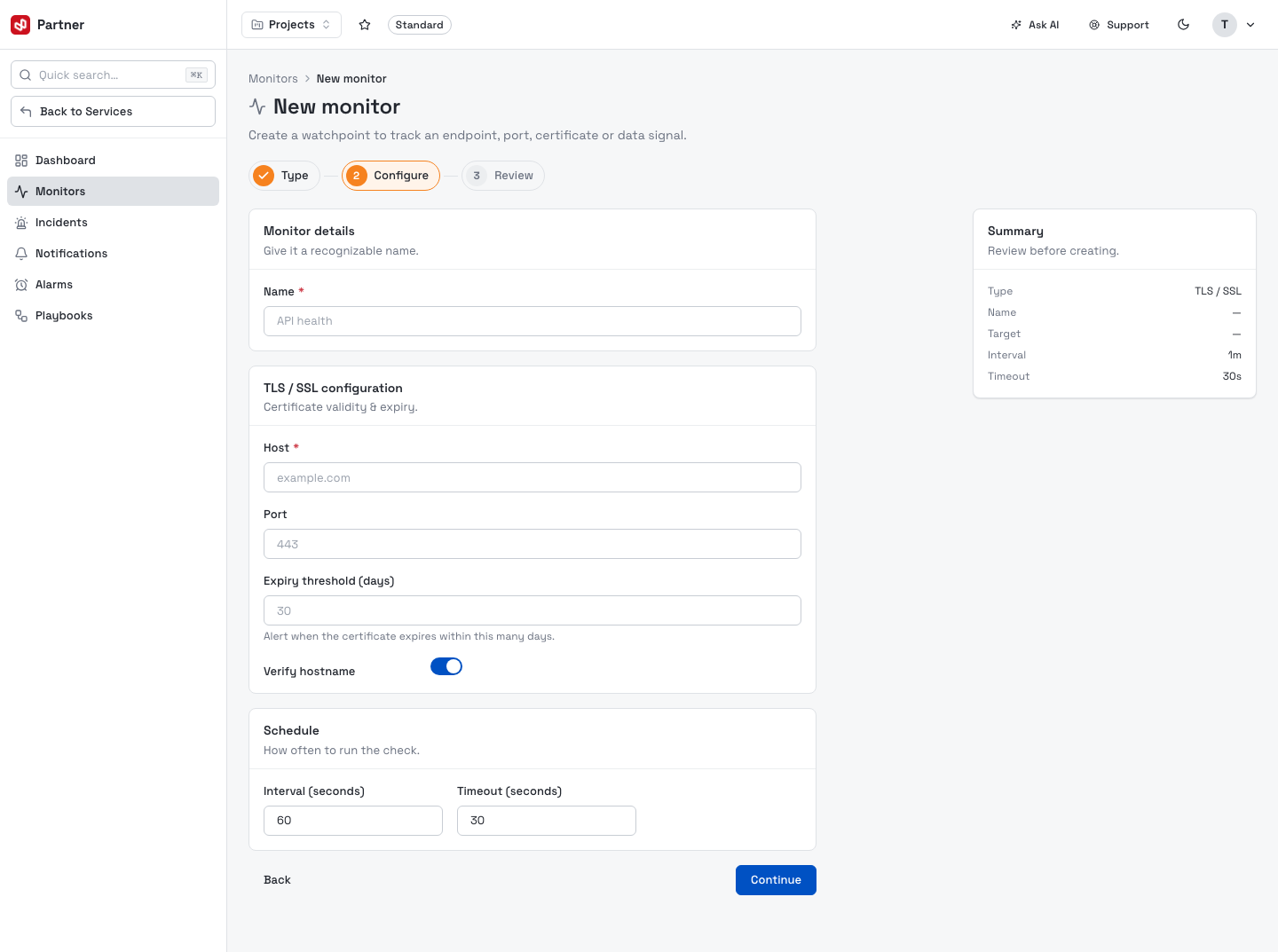The height and width of the screenshot is (952, 1278).
Task: Return to the Type step
Action: coord(284,176)
